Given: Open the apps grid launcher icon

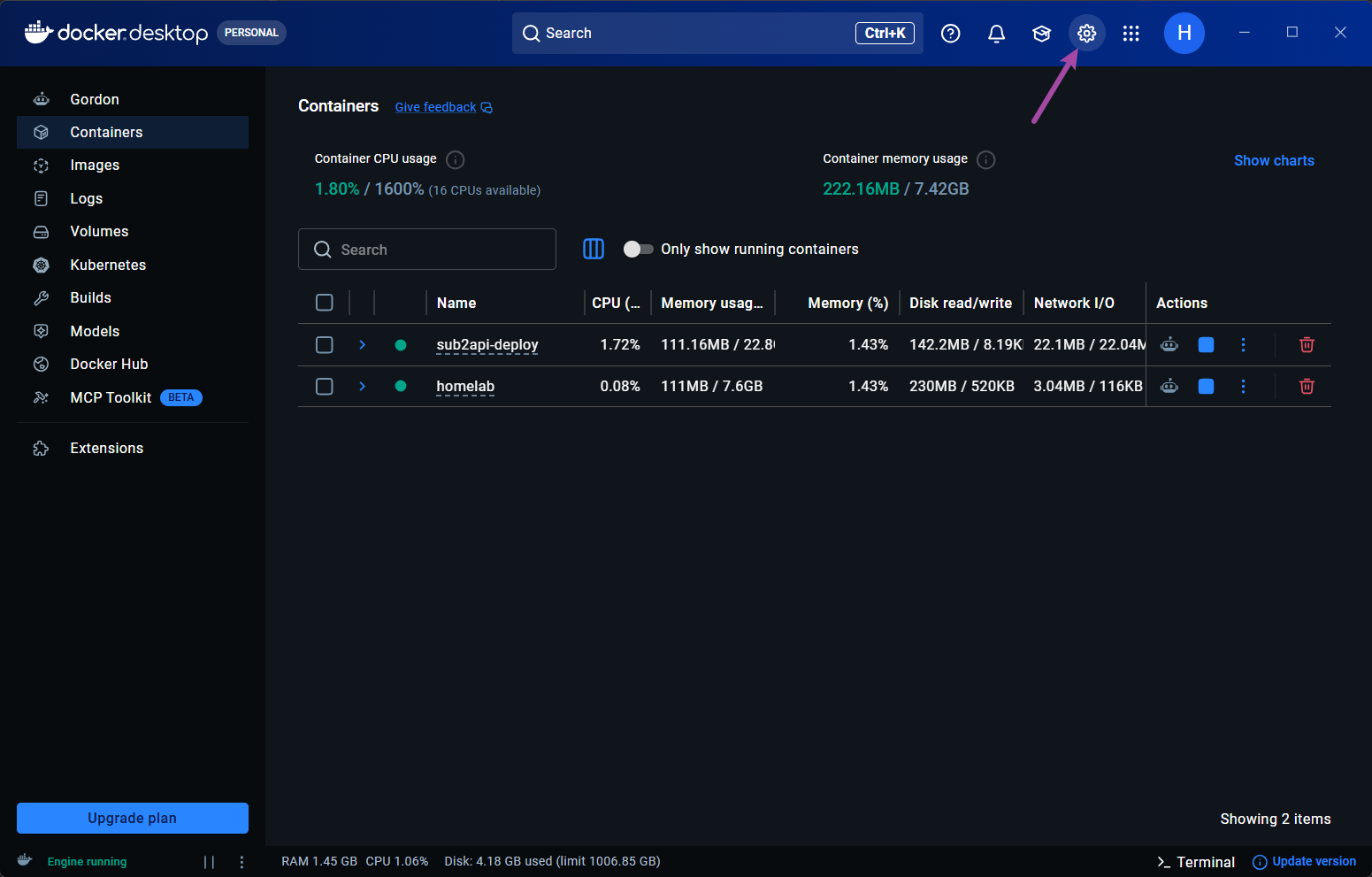Looking at the screenshot, I should pos(1131,34).
